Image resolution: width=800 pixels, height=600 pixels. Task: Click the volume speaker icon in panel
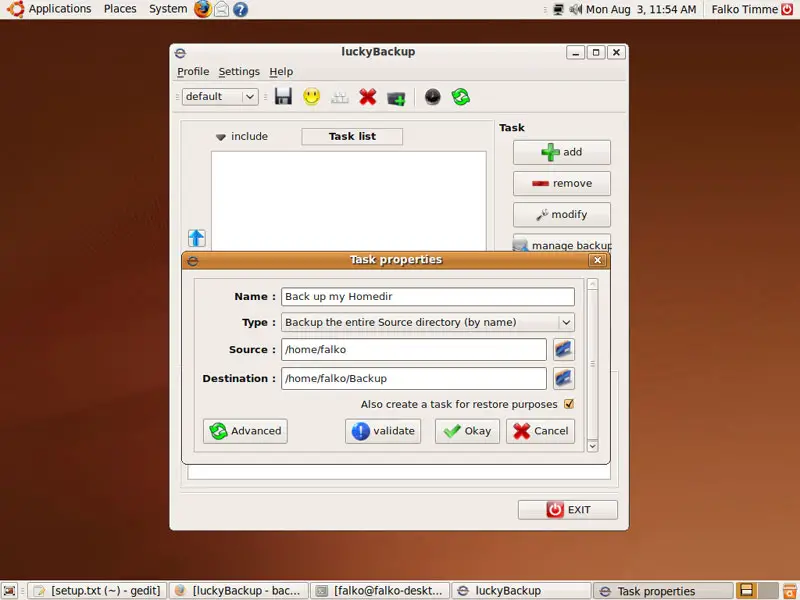coord(576,9)
